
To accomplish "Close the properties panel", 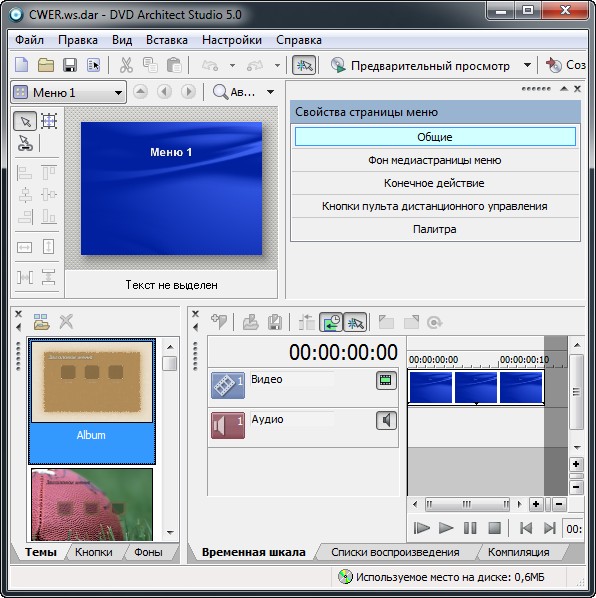I will (577, 88).
